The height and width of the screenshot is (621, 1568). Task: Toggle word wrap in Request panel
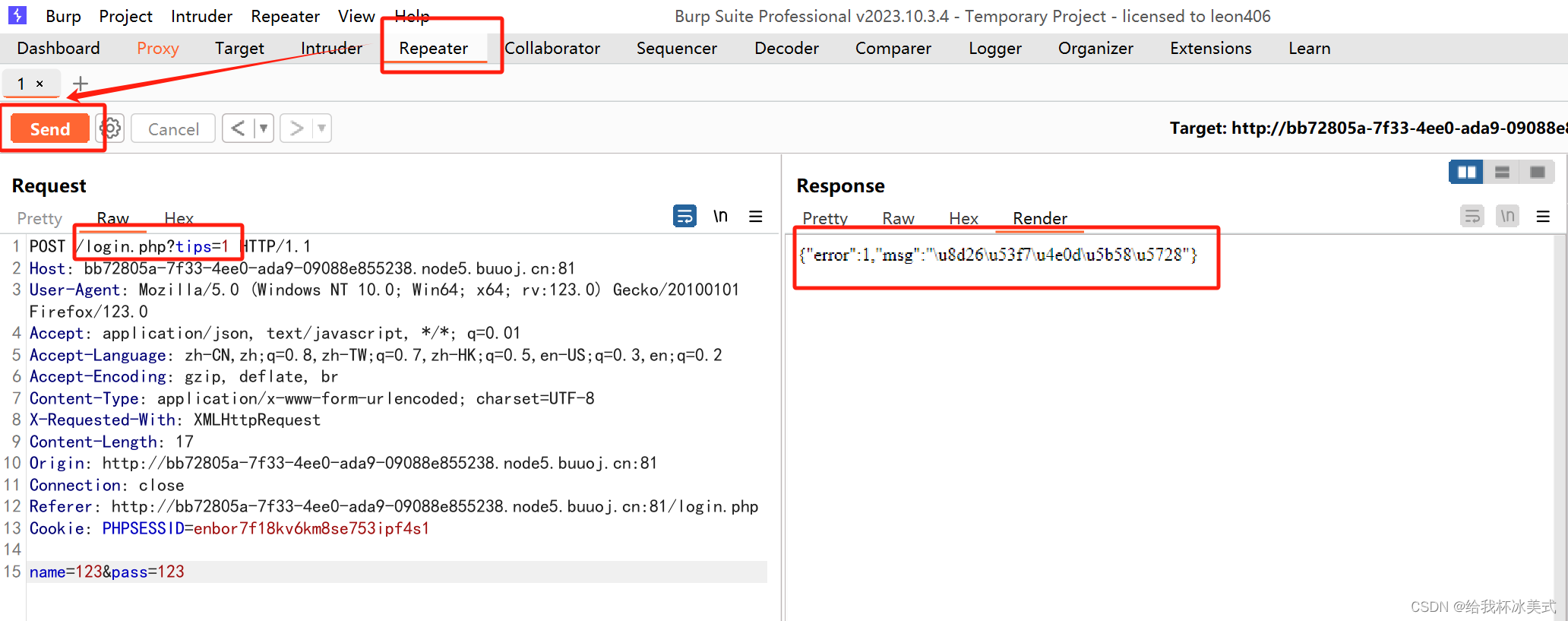[x=684, y=217]
